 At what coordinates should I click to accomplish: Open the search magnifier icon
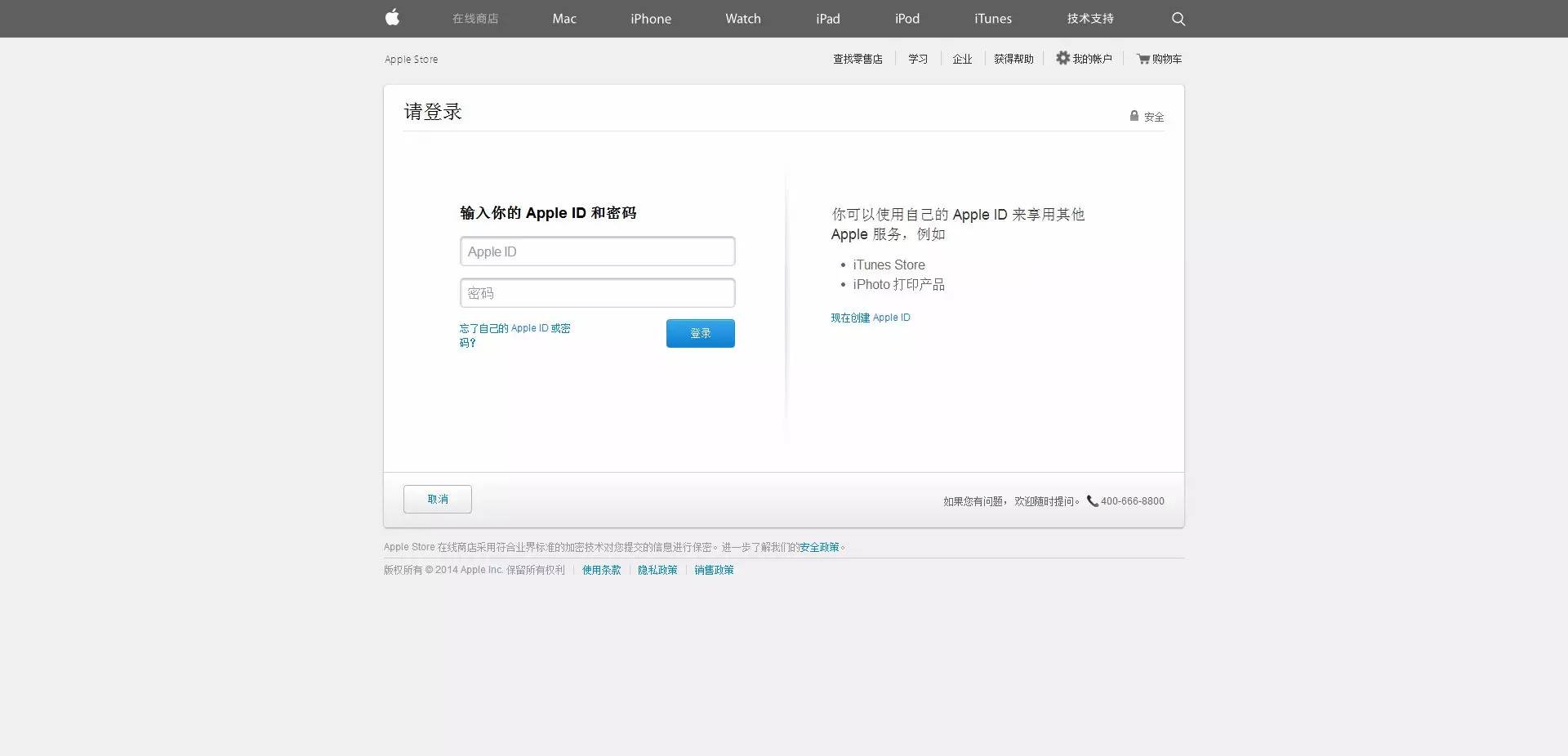point(1178,19)
